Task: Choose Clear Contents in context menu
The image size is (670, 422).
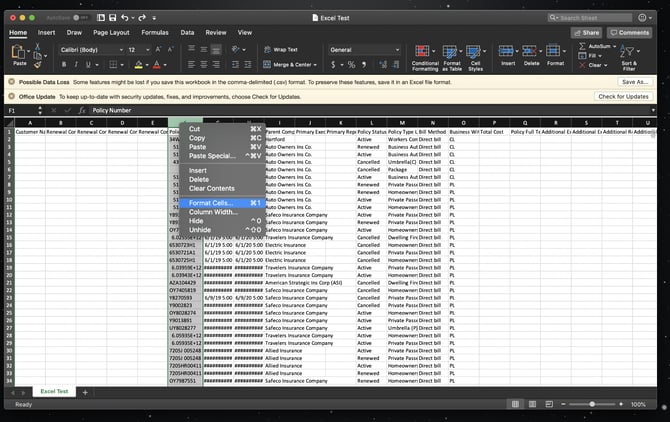Action: pos(222,188)
